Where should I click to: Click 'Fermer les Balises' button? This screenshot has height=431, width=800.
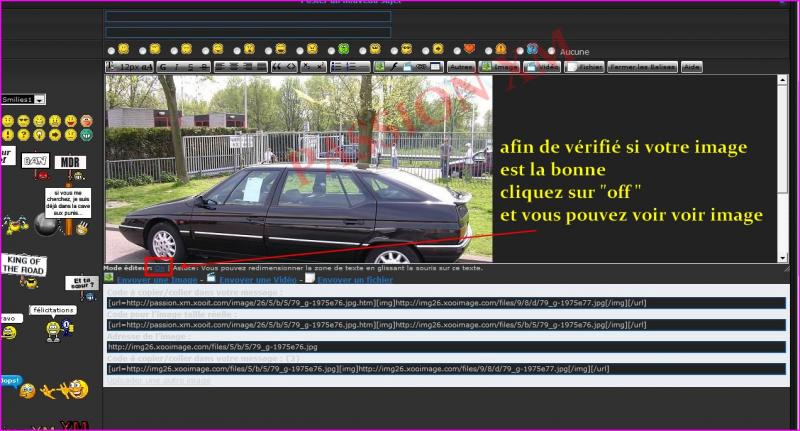(x=642, y=67)
